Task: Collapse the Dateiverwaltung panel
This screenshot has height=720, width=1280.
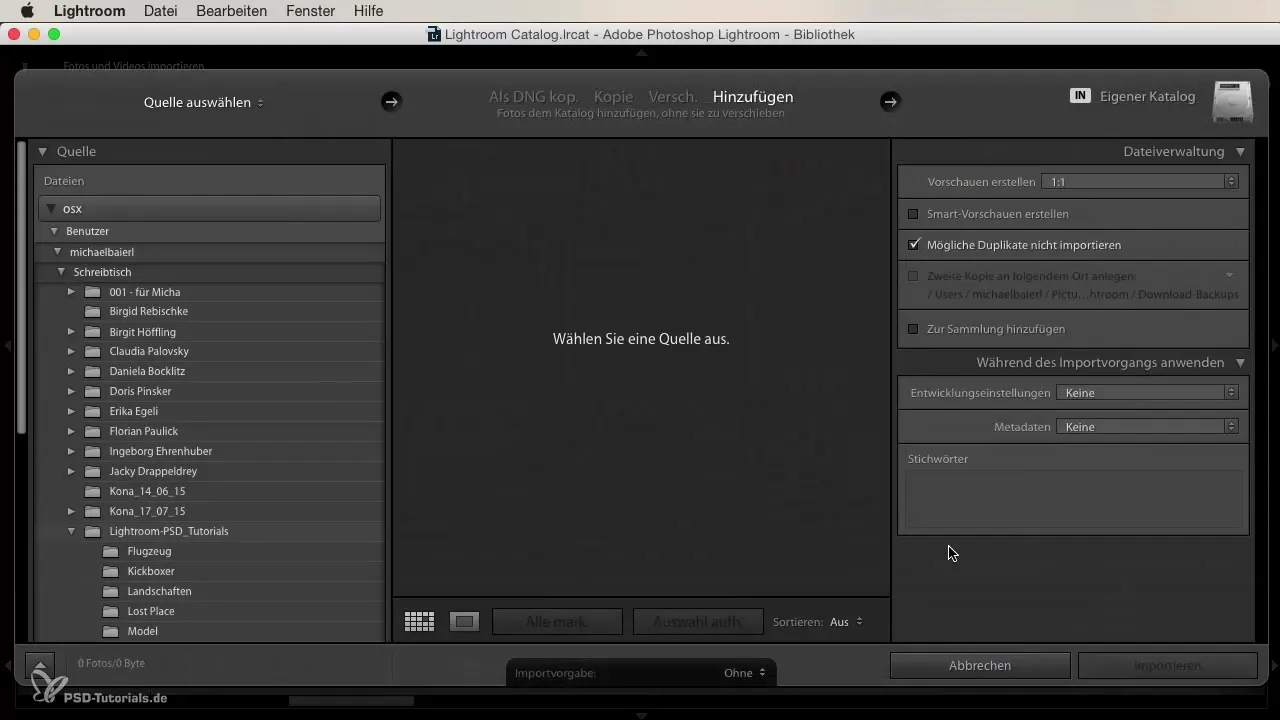Action: pyautogui.click(x=1240, y=152)
